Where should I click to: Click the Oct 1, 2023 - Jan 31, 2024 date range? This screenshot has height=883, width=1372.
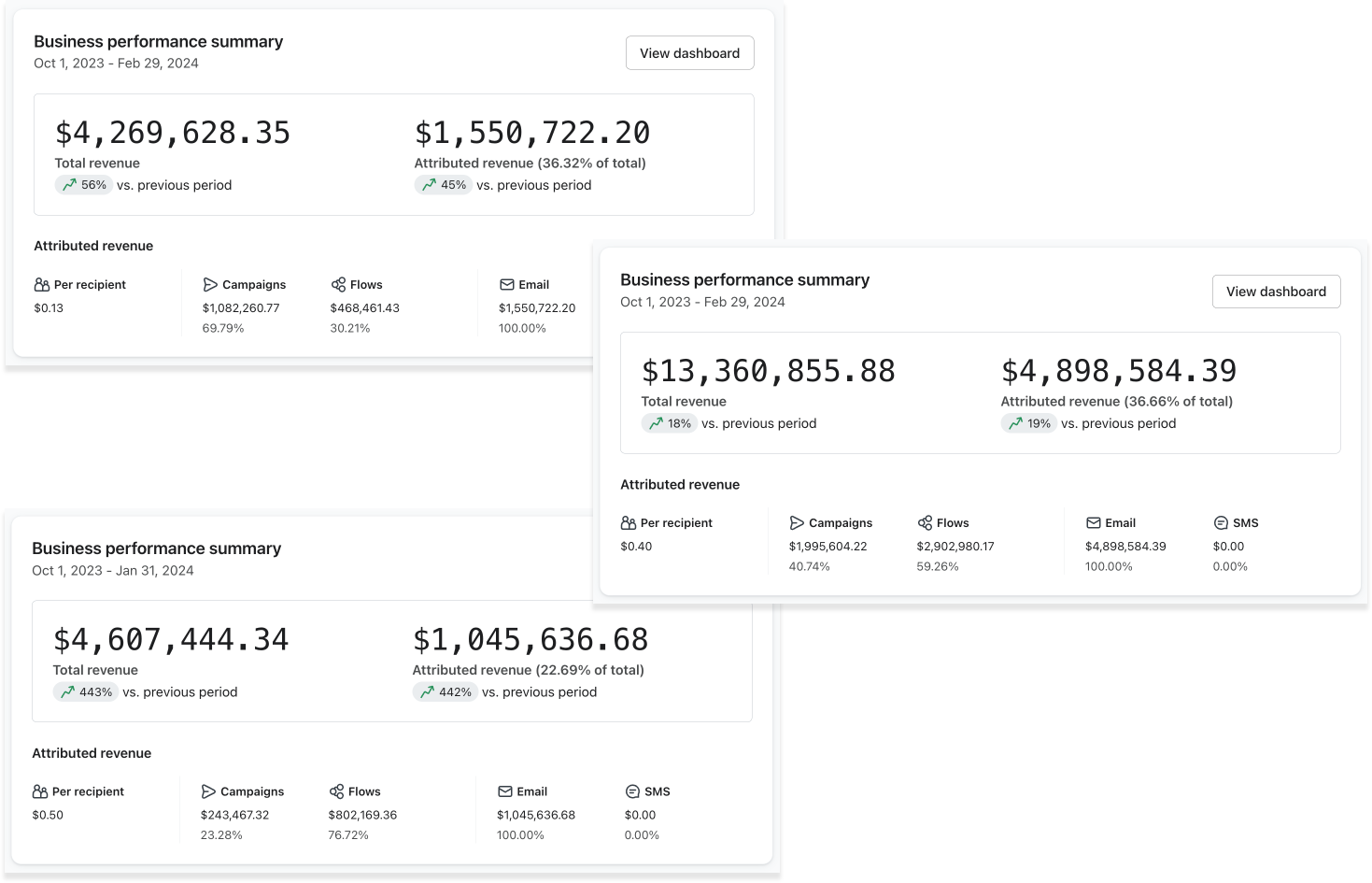pyautogui.click(x=113, y=571)
